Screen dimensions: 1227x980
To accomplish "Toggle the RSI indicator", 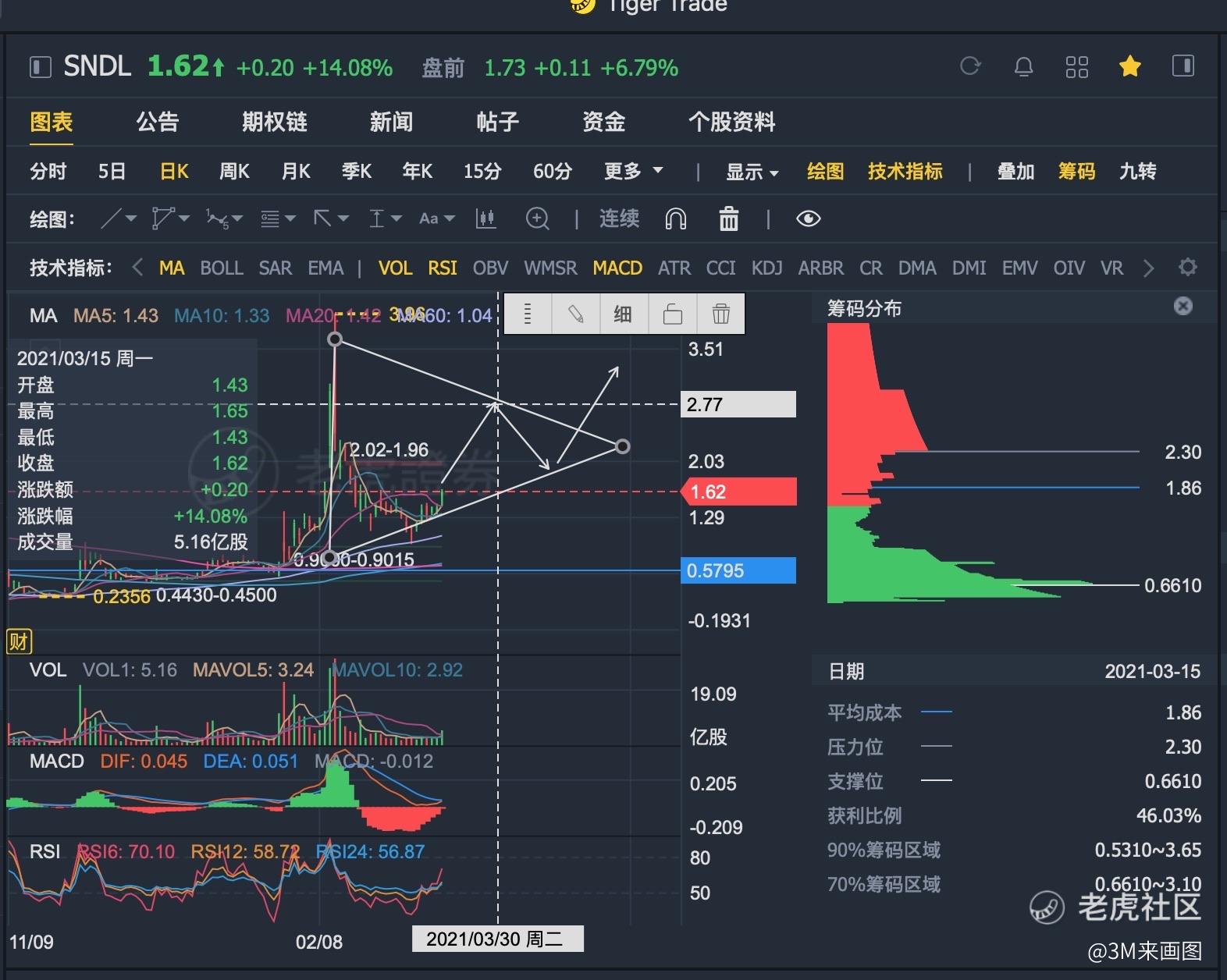I will (x=443, y=268).
